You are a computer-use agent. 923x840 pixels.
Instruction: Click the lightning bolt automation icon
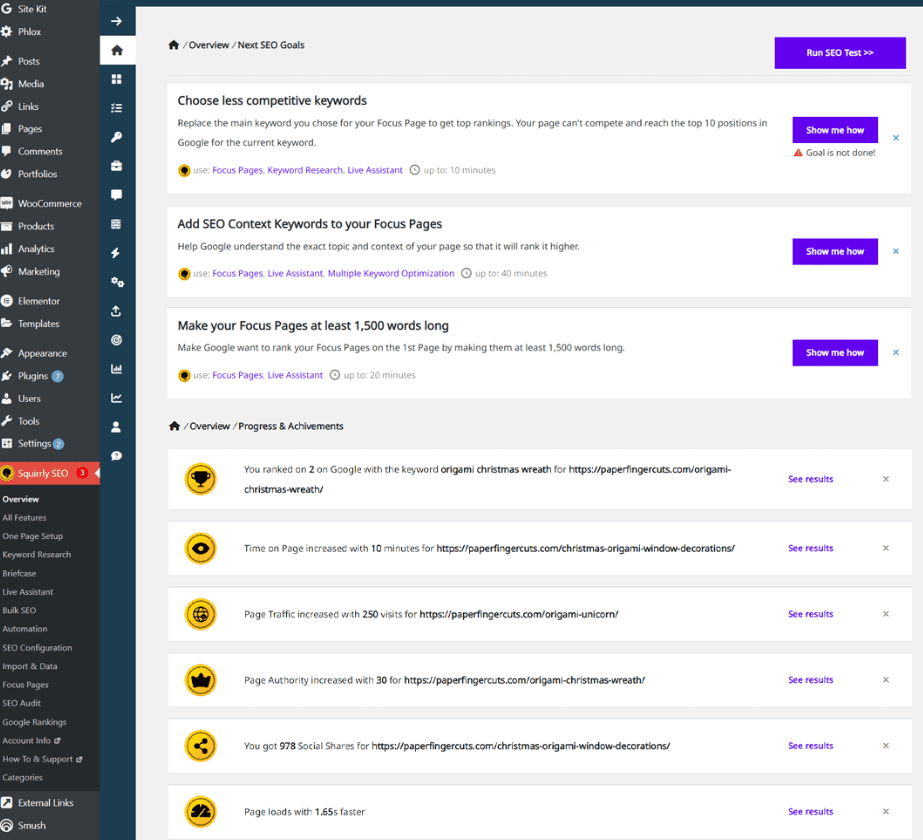coord(117,253)
